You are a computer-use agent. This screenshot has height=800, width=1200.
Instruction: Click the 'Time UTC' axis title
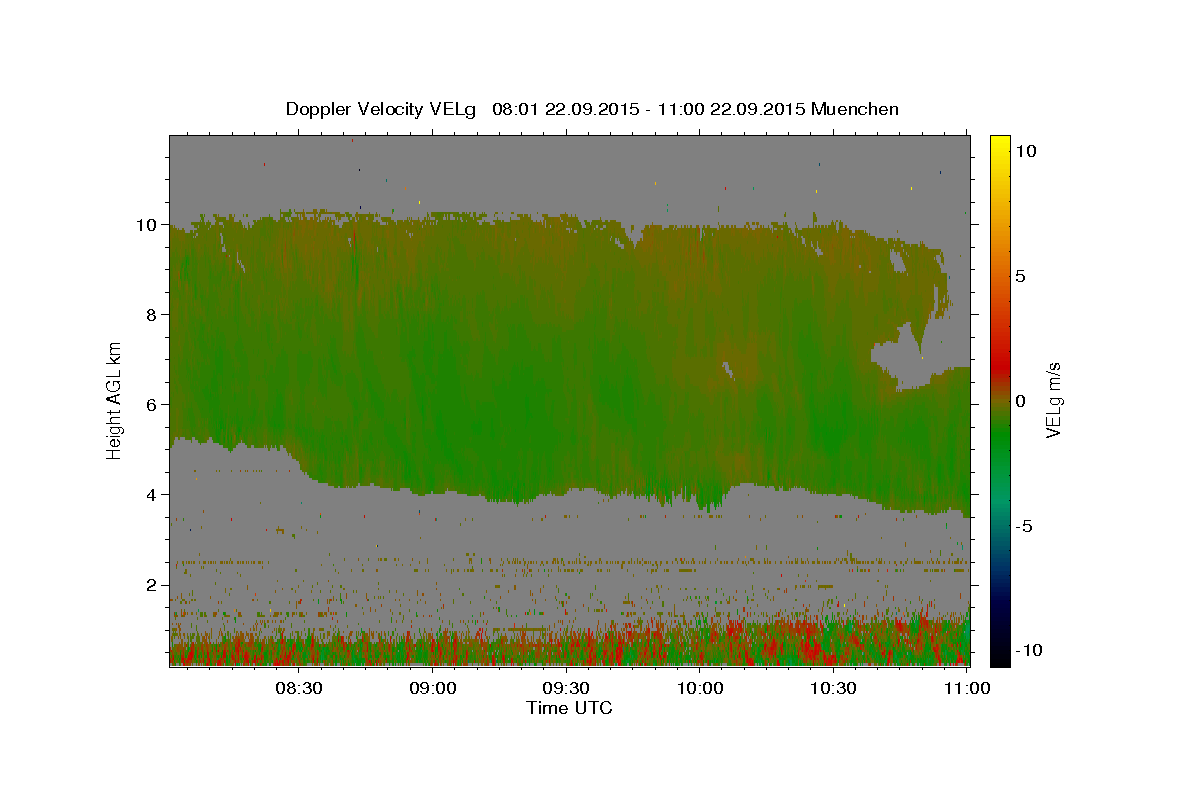coord(569,708)
